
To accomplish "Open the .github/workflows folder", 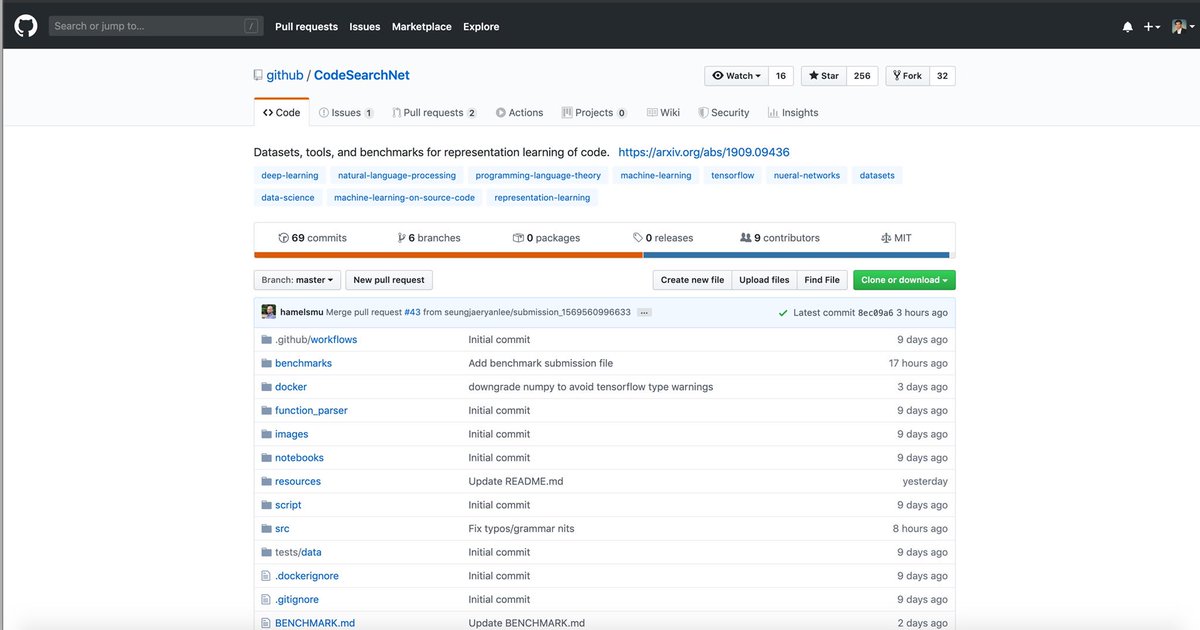I will 316,340.
